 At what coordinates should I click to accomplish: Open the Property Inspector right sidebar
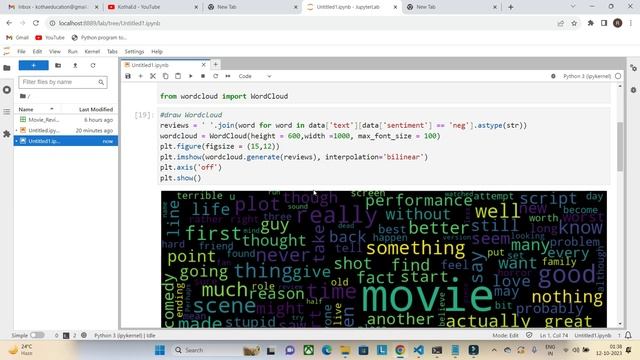[633, 68]
